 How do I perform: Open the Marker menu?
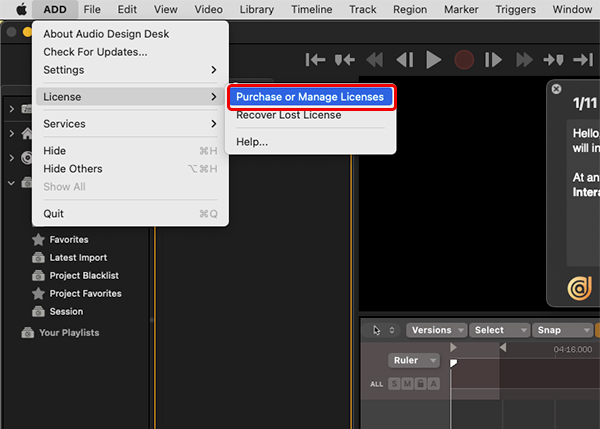coord(461,9)
